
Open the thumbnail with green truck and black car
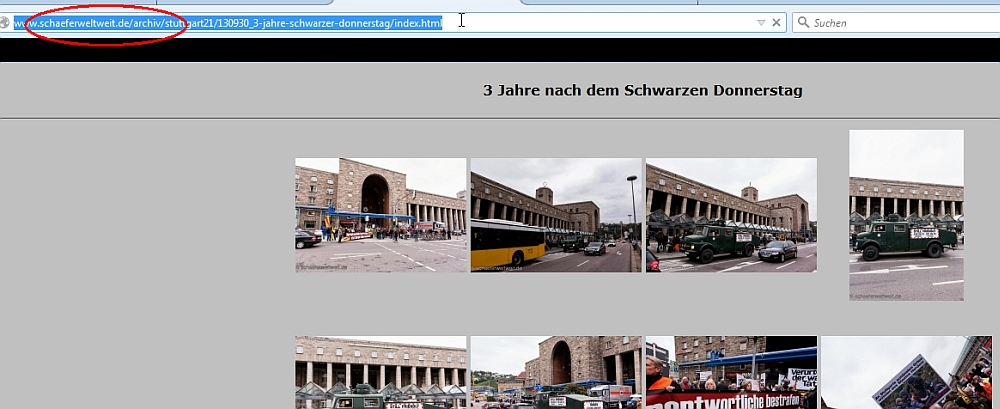(731, 214)
